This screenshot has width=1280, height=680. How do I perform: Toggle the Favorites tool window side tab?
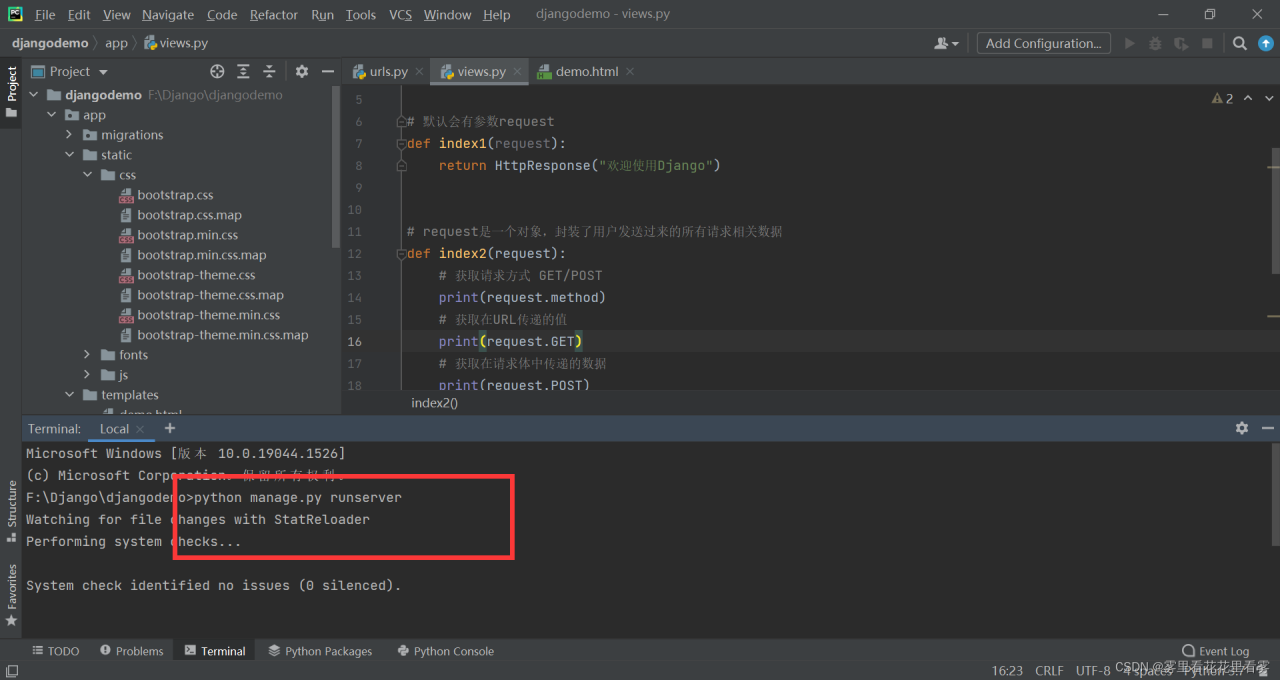pyautogui.click(x=11, y=595)
